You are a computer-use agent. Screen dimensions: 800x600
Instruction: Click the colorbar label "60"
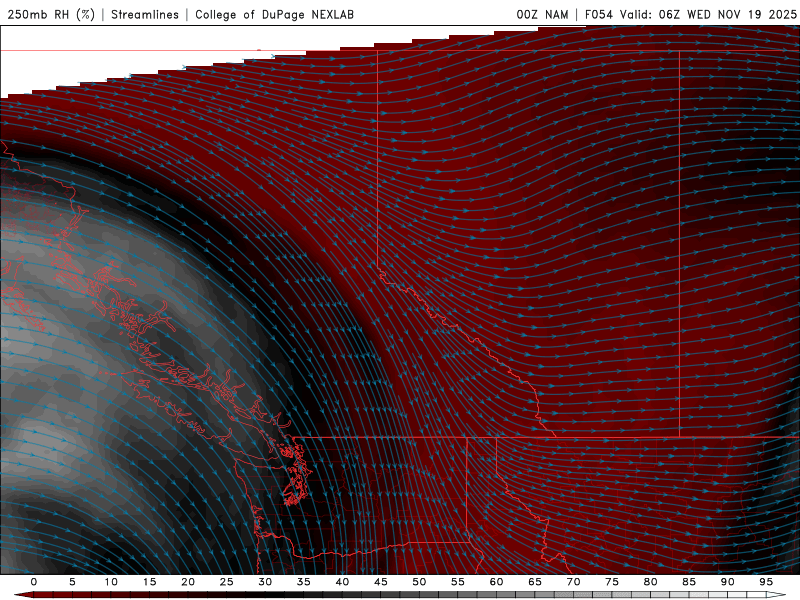[x=496, y=582]
